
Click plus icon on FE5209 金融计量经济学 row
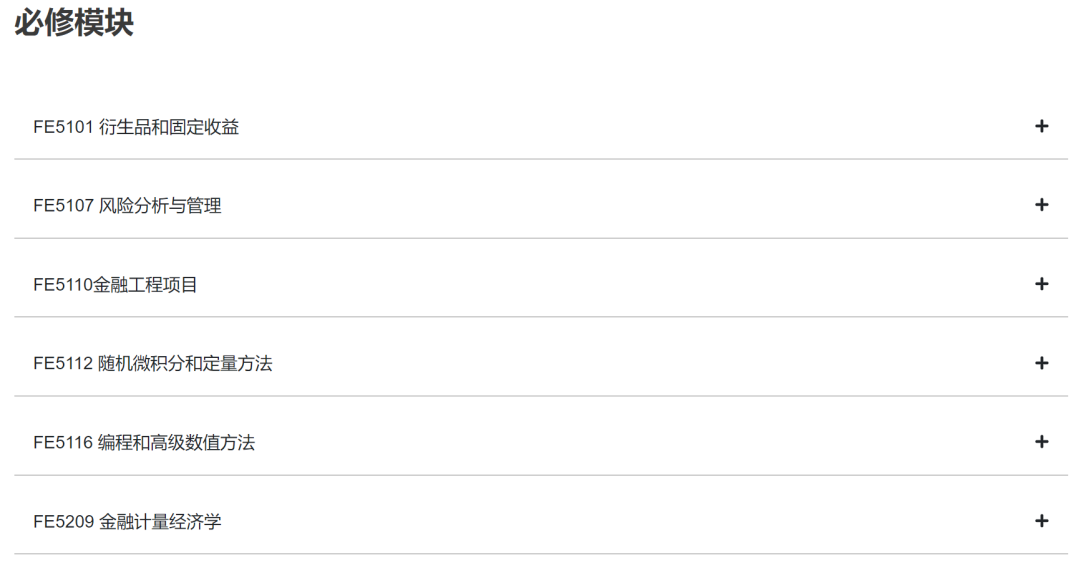[x=1041, y=521]
